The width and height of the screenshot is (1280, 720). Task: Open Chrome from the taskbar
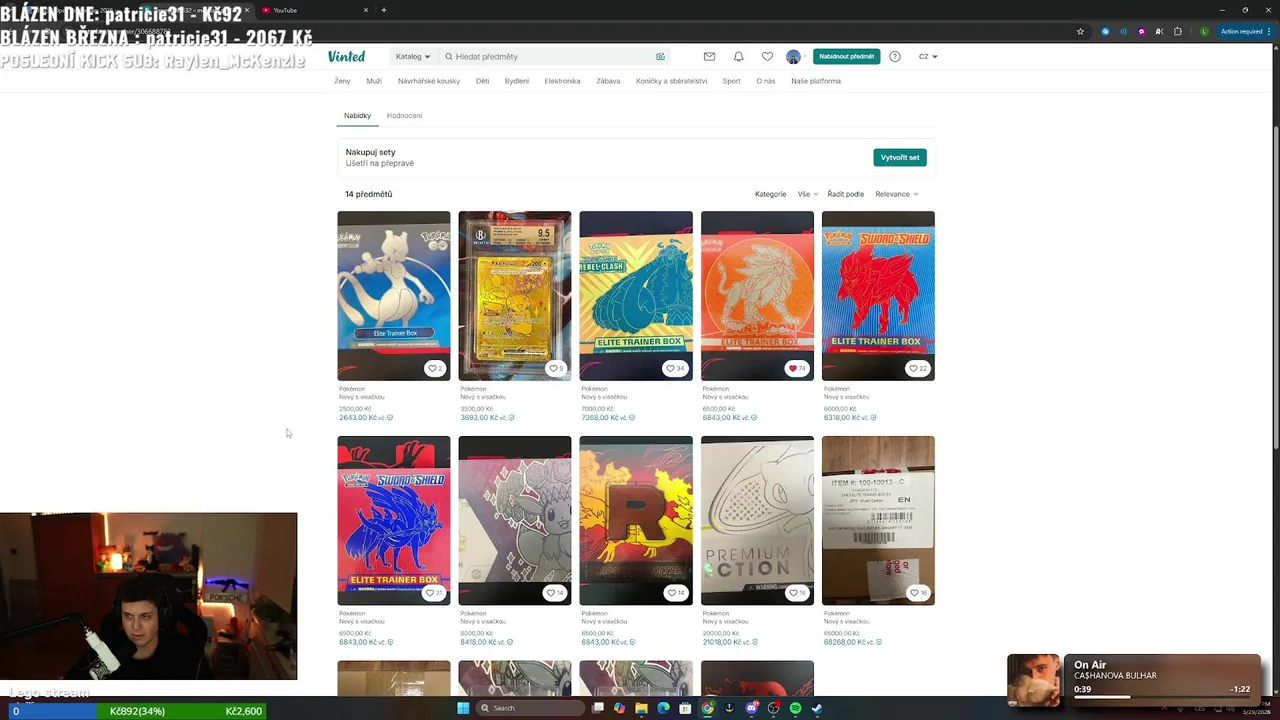[x=707, y=708]
